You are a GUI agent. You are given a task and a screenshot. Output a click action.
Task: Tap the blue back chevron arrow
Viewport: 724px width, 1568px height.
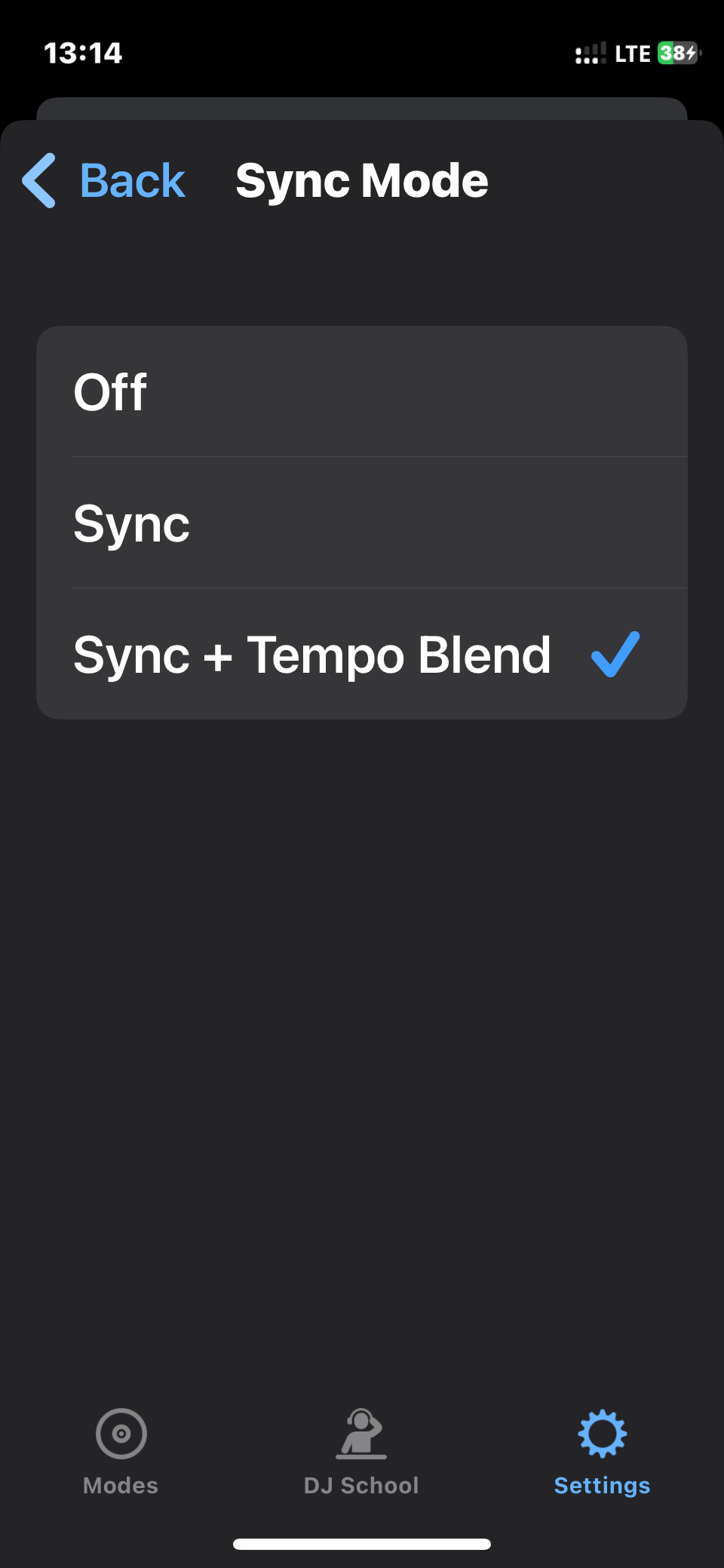tap(39, 181)
